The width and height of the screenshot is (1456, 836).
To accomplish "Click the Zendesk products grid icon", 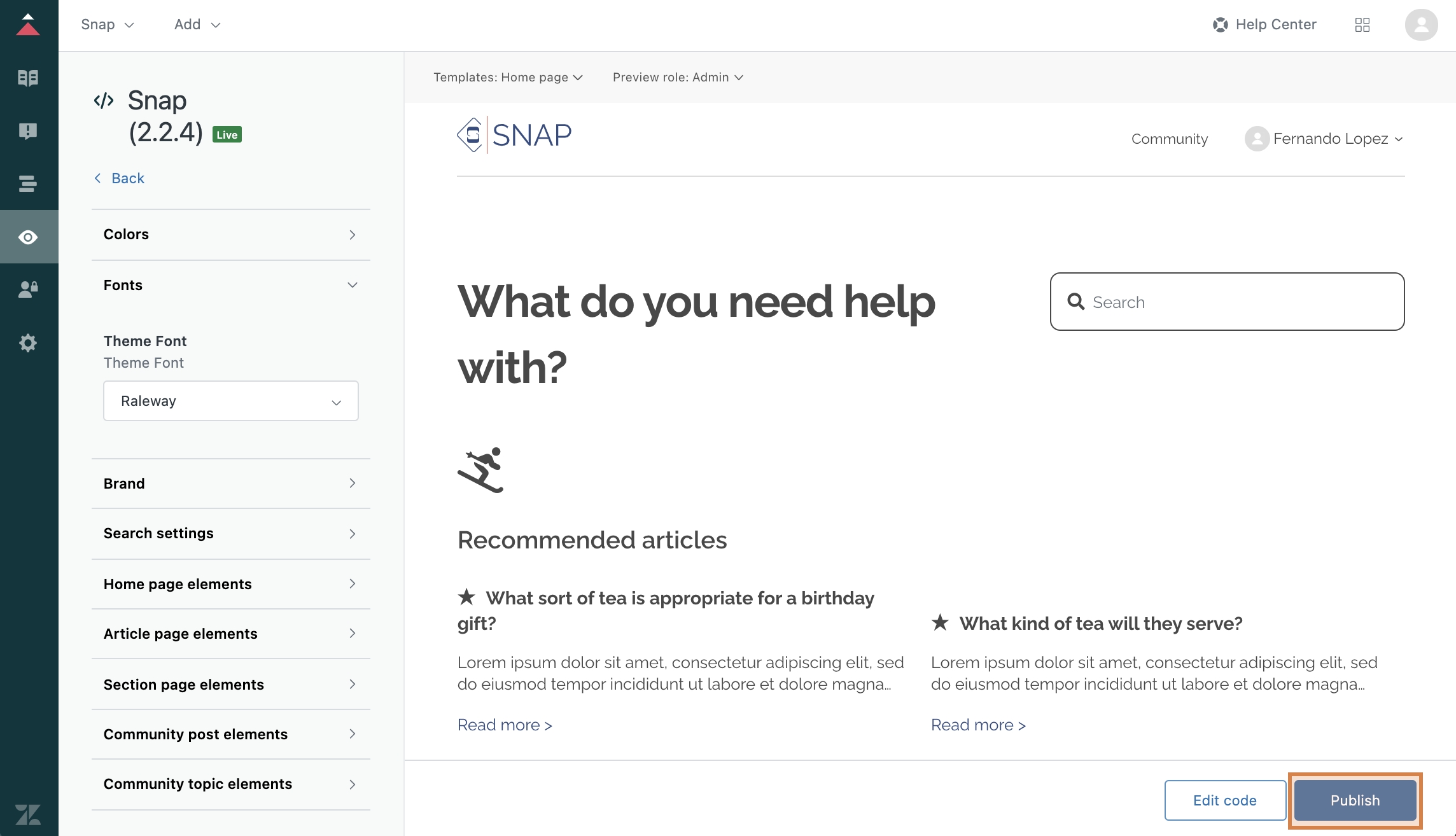I will (x=1362, y=25).
